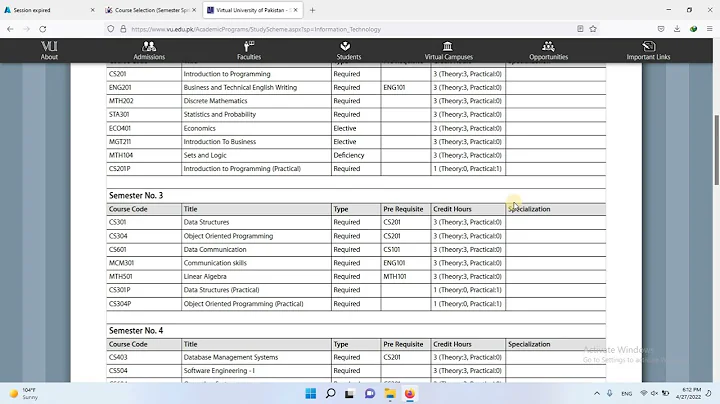Close the Session expired tab
Screen dimensions: 720x404
[92, 10]
